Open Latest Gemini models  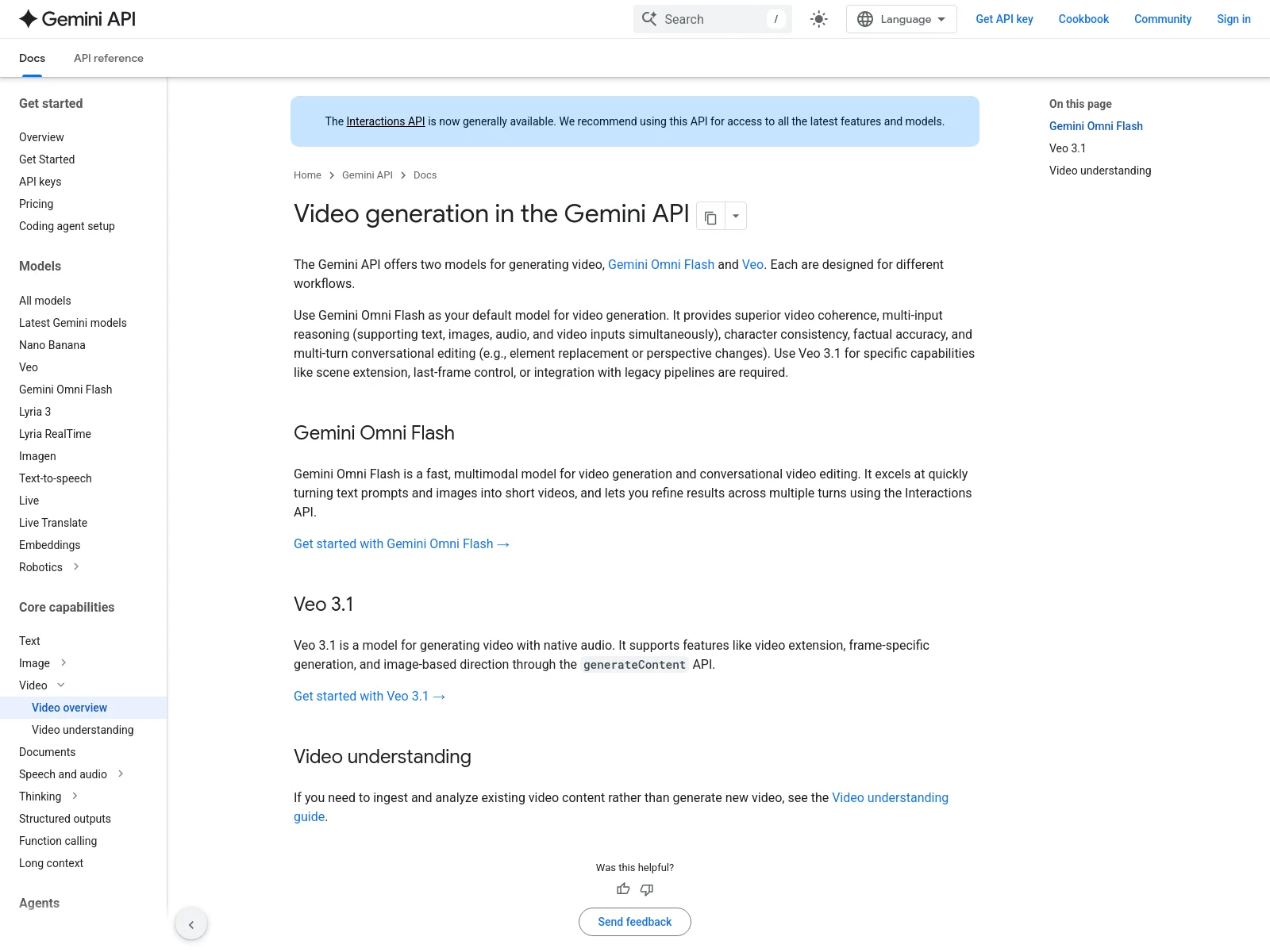click(73, 323)
